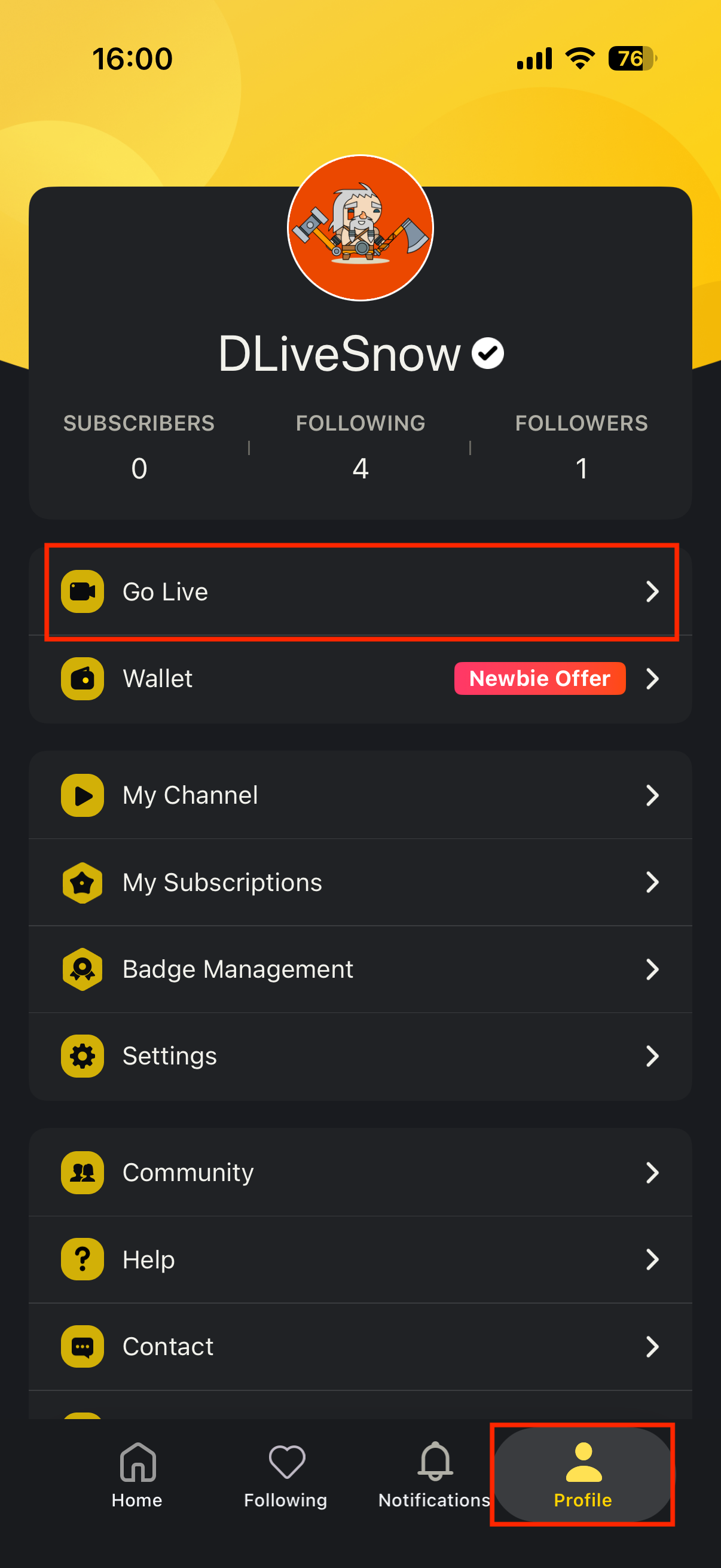Go to the Notifications tab
721x1568 pixels.
click(435, 1474)
